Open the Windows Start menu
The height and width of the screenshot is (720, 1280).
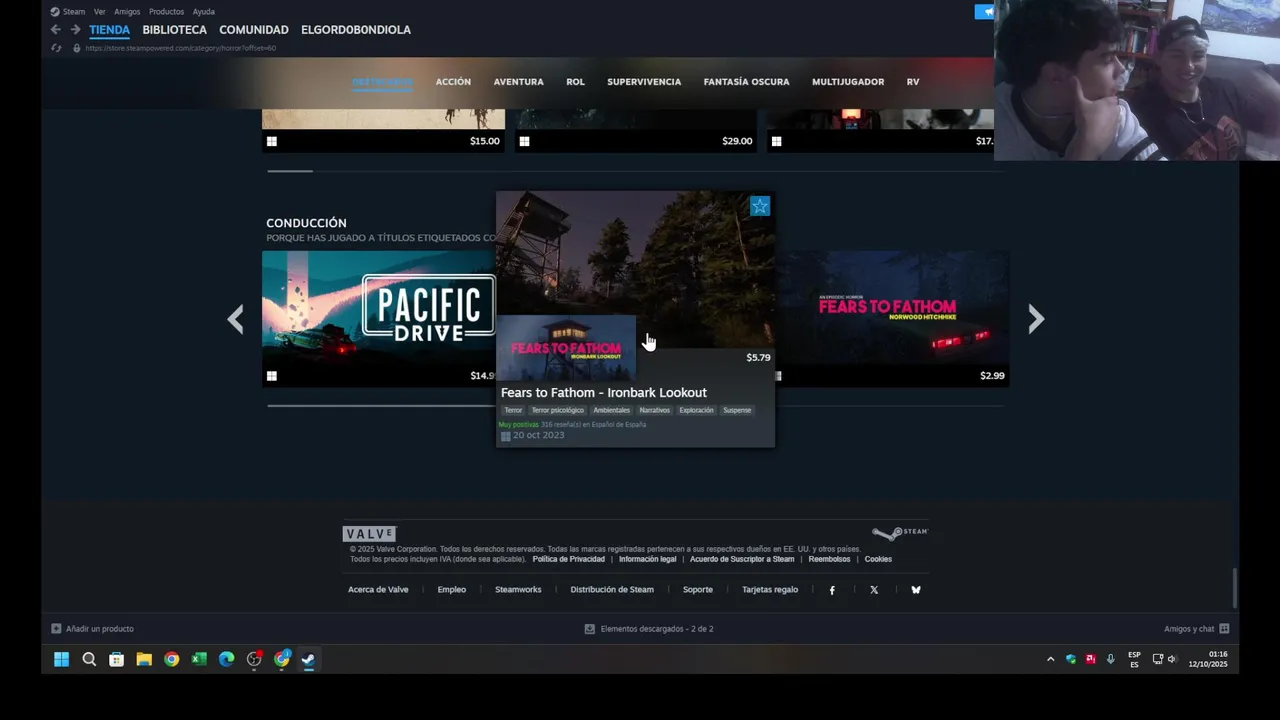tap(61, 659)
